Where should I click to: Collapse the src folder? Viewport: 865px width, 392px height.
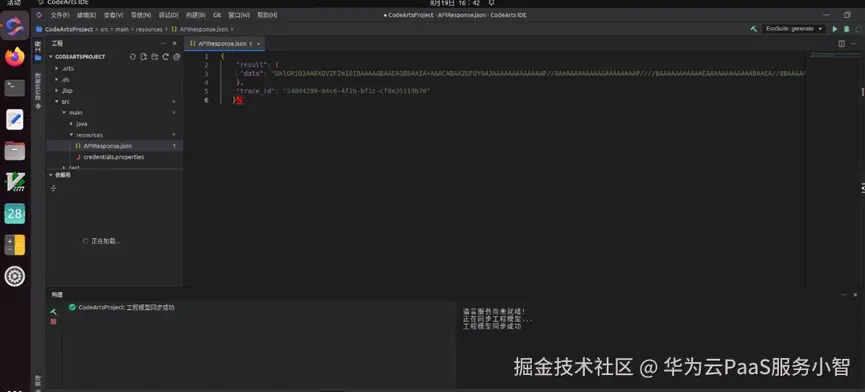pyautogui.click(x=56, y=101)
